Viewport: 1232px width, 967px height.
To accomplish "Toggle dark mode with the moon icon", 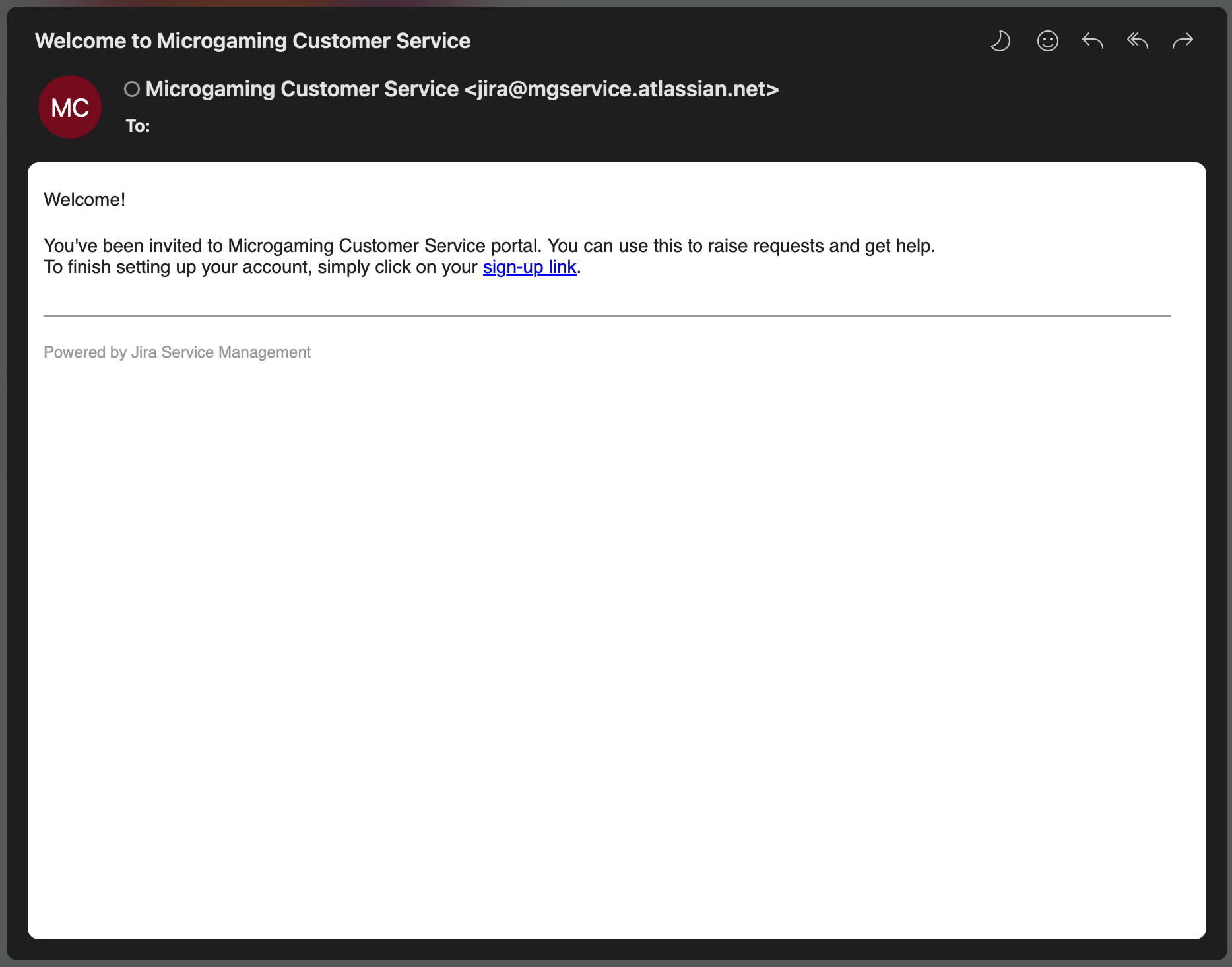I will pyautogui.click(x=1000, y=41).
